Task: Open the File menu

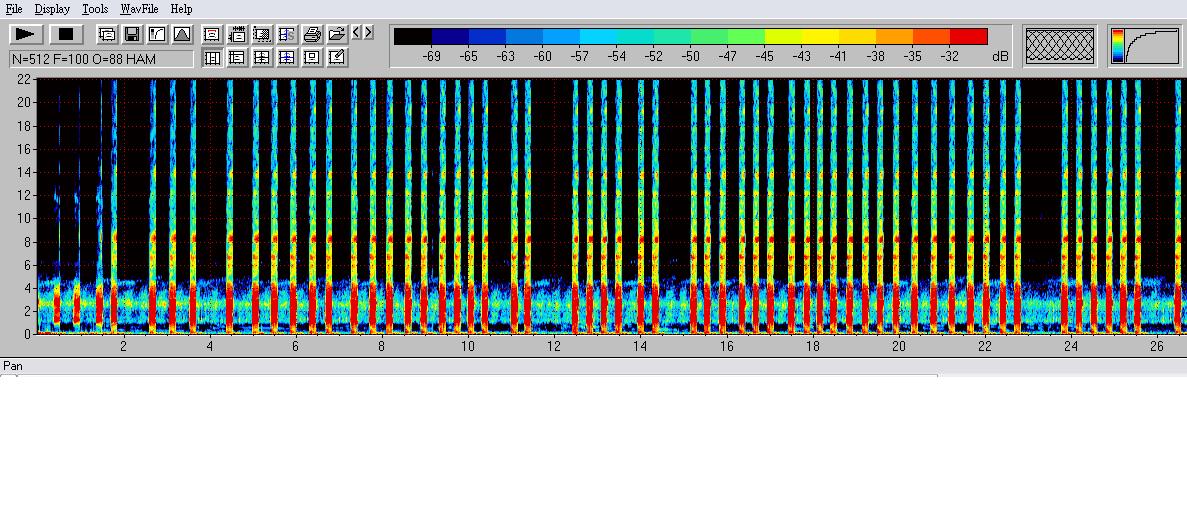Action: pyautogui.click(x=14, y=9)
